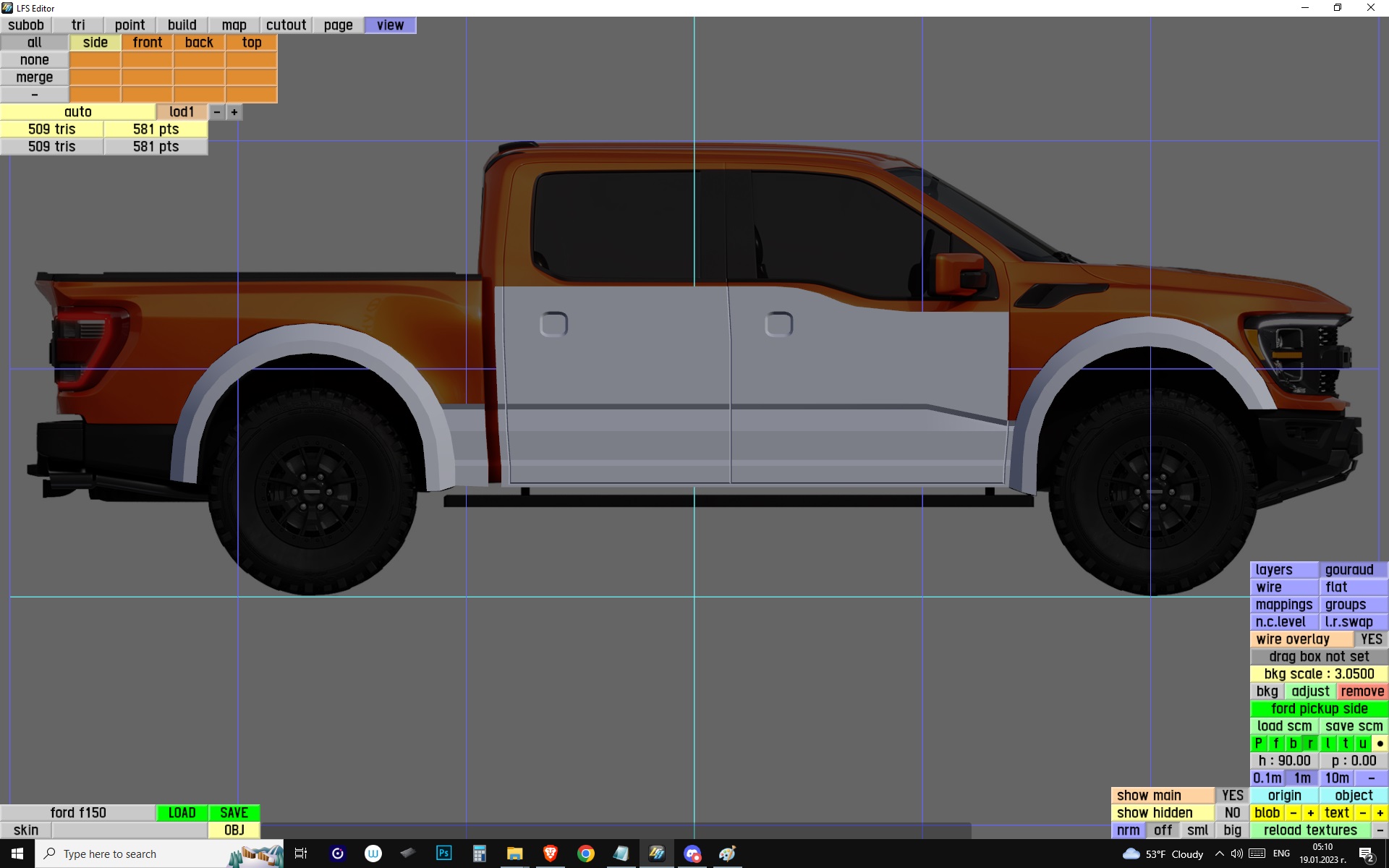Select the 'top' view column header

pos(251,43)
